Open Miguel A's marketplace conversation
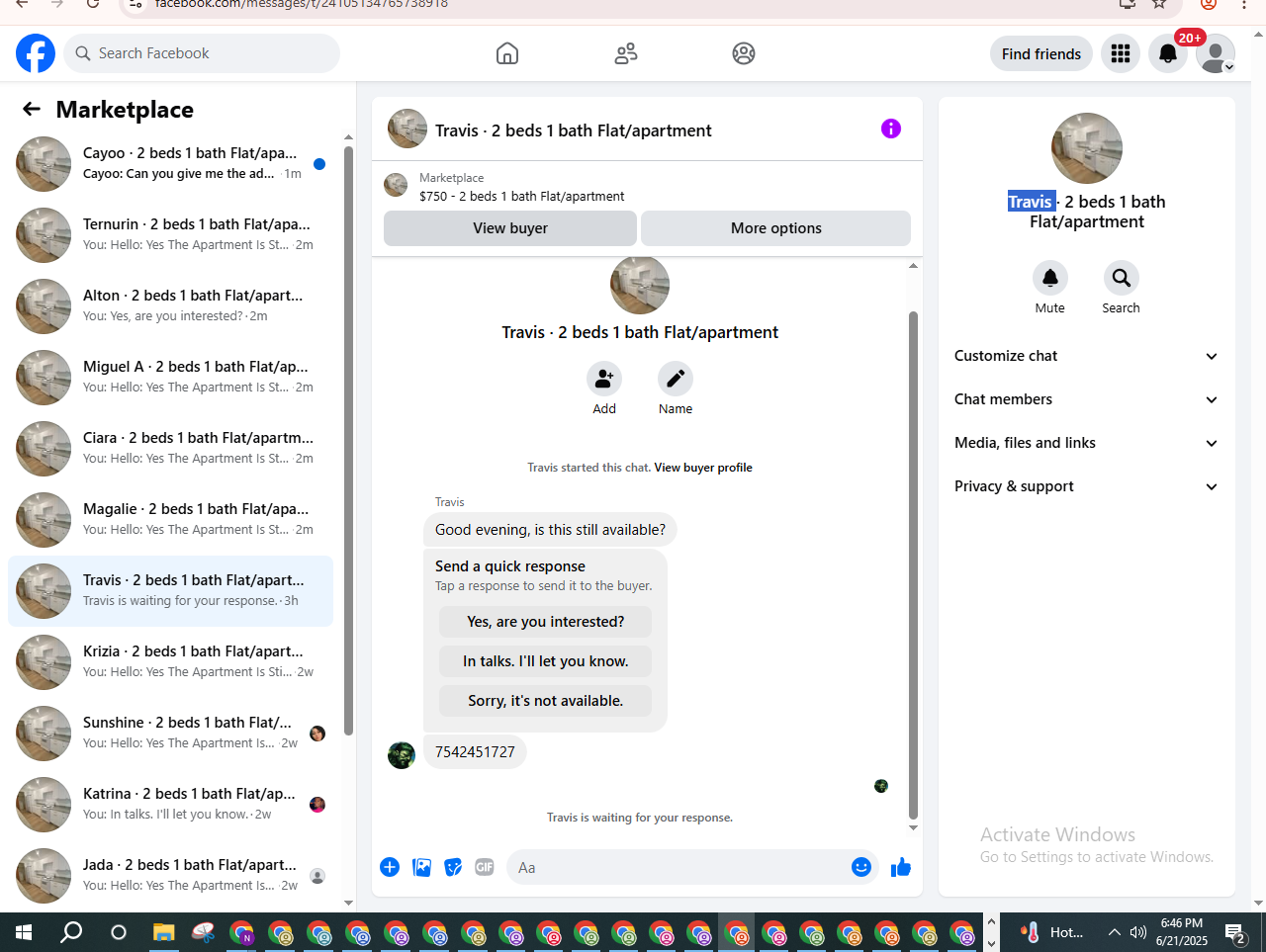The width and height of the screenshot is (1266, 952). pos(170,378)
